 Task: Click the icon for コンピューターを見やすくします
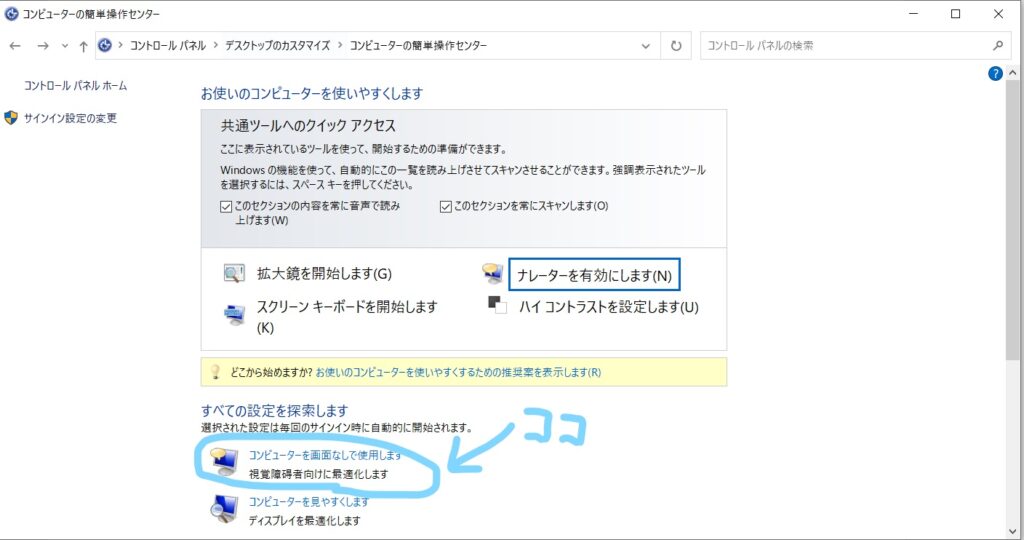point(224,509)
